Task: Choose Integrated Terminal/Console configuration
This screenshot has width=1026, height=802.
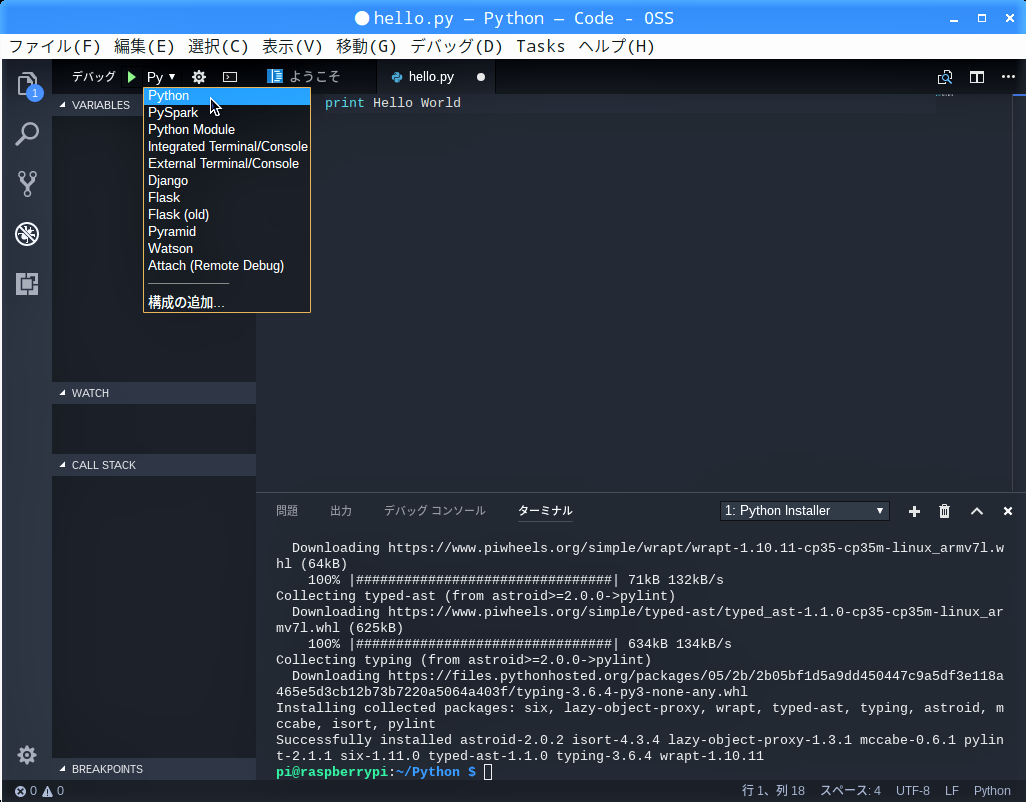Action: pos(226,147)
